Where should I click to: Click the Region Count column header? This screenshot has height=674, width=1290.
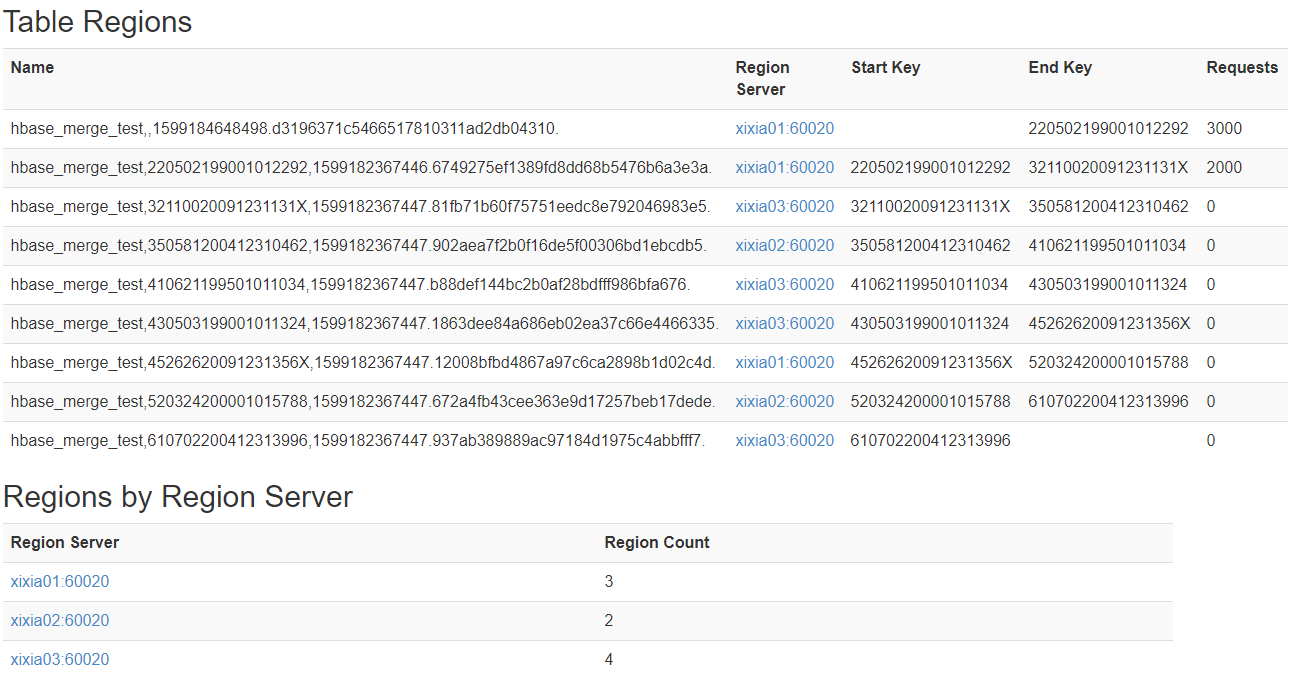pos(657,543)
